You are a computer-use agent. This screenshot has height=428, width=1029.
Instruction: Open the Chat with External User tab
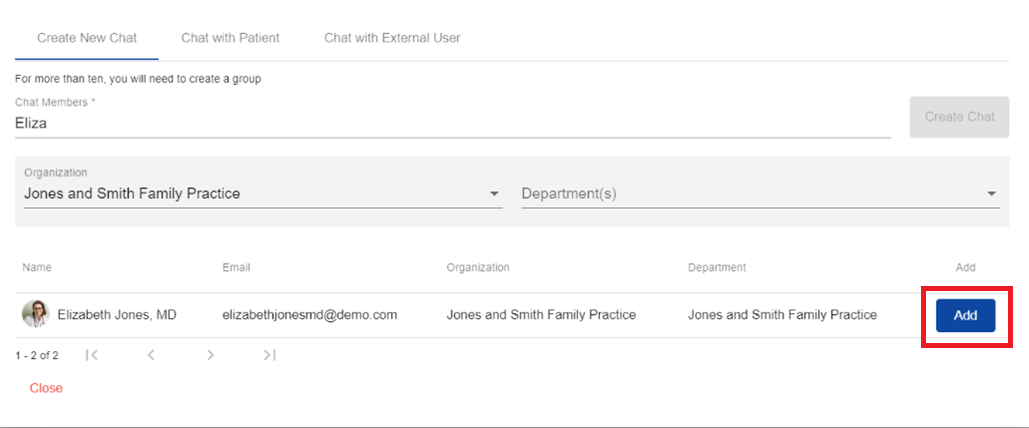pos(392,38)
